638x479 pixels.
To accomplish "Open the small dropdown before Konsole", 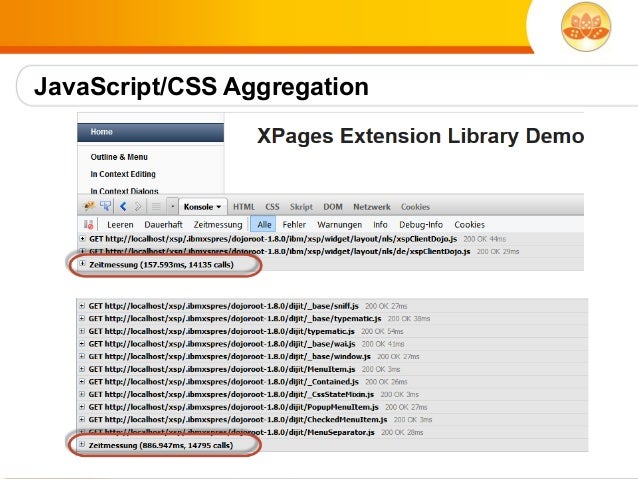I will pyautogui.click(x=173, y=207).
